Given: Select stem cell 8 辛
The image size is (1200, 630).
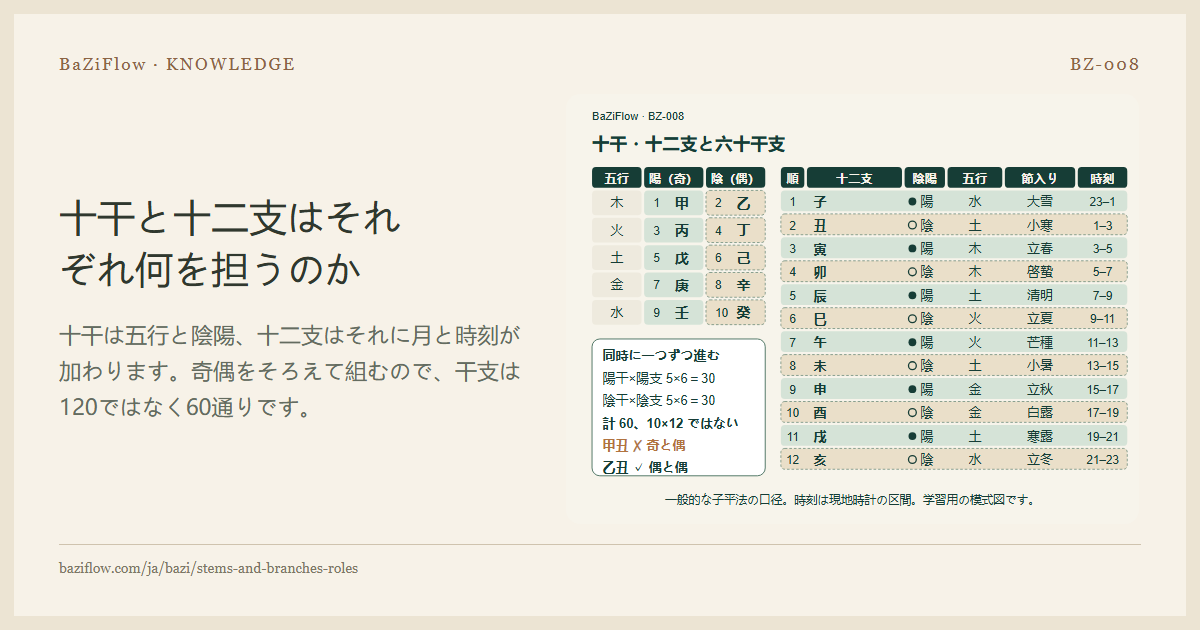Looking at the screenshot, I should pyautogui.click(x=735, y=285).
